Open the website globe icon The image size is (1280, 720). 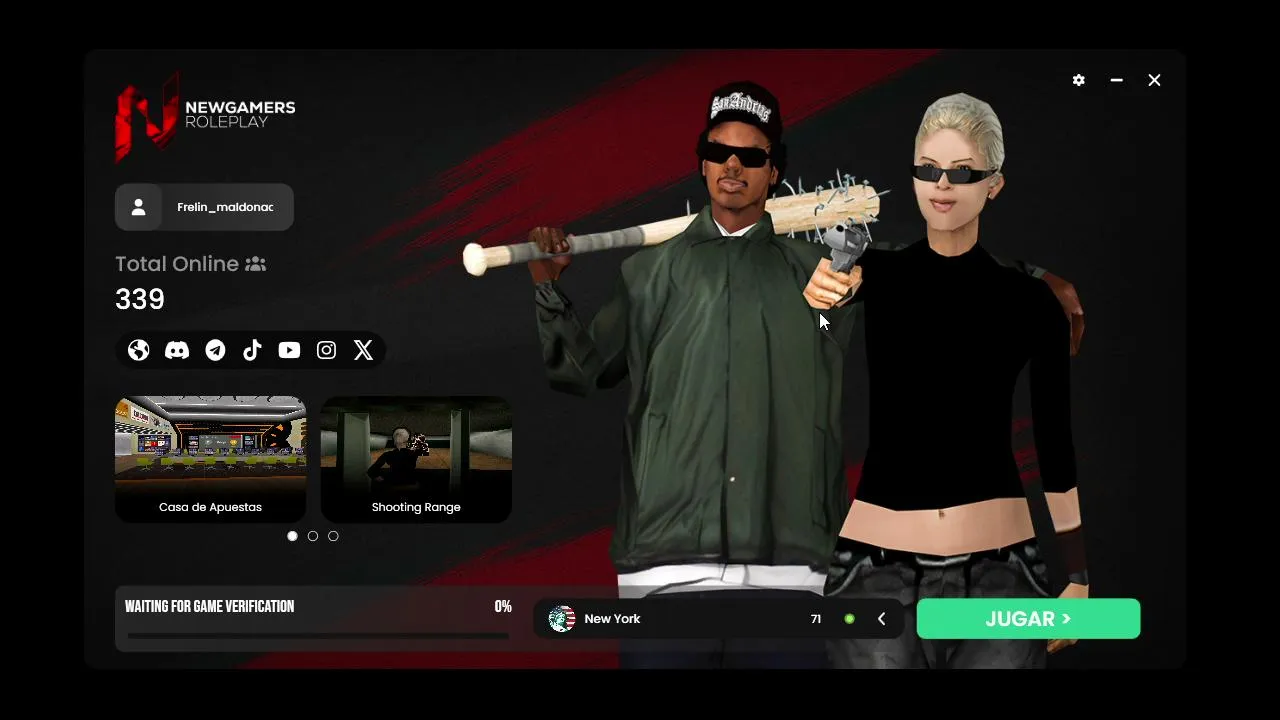(139, 350)
